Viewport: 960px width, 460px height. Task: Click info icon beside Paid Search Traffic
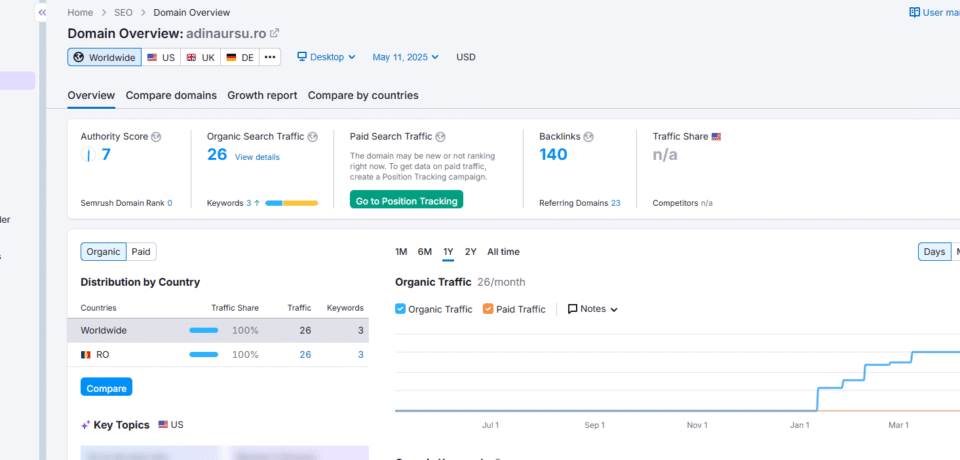(441, 136)
